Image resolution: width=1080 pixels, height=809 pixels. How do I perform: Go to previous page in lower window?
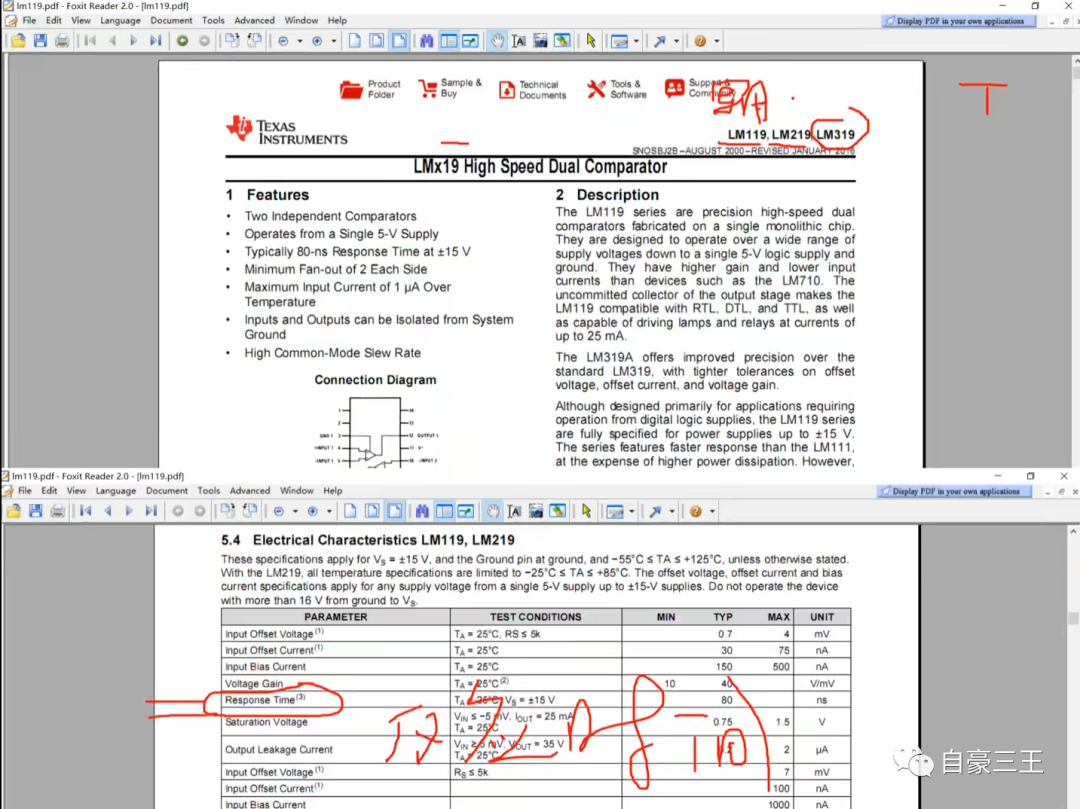click(x=107, y=512)
